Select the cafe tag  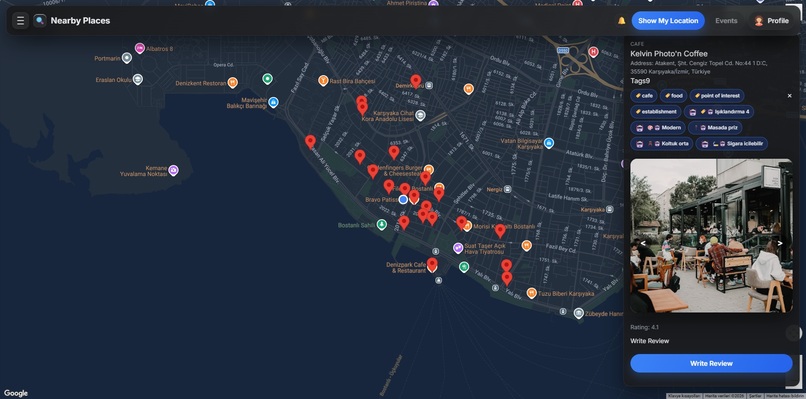click(644, 96)
